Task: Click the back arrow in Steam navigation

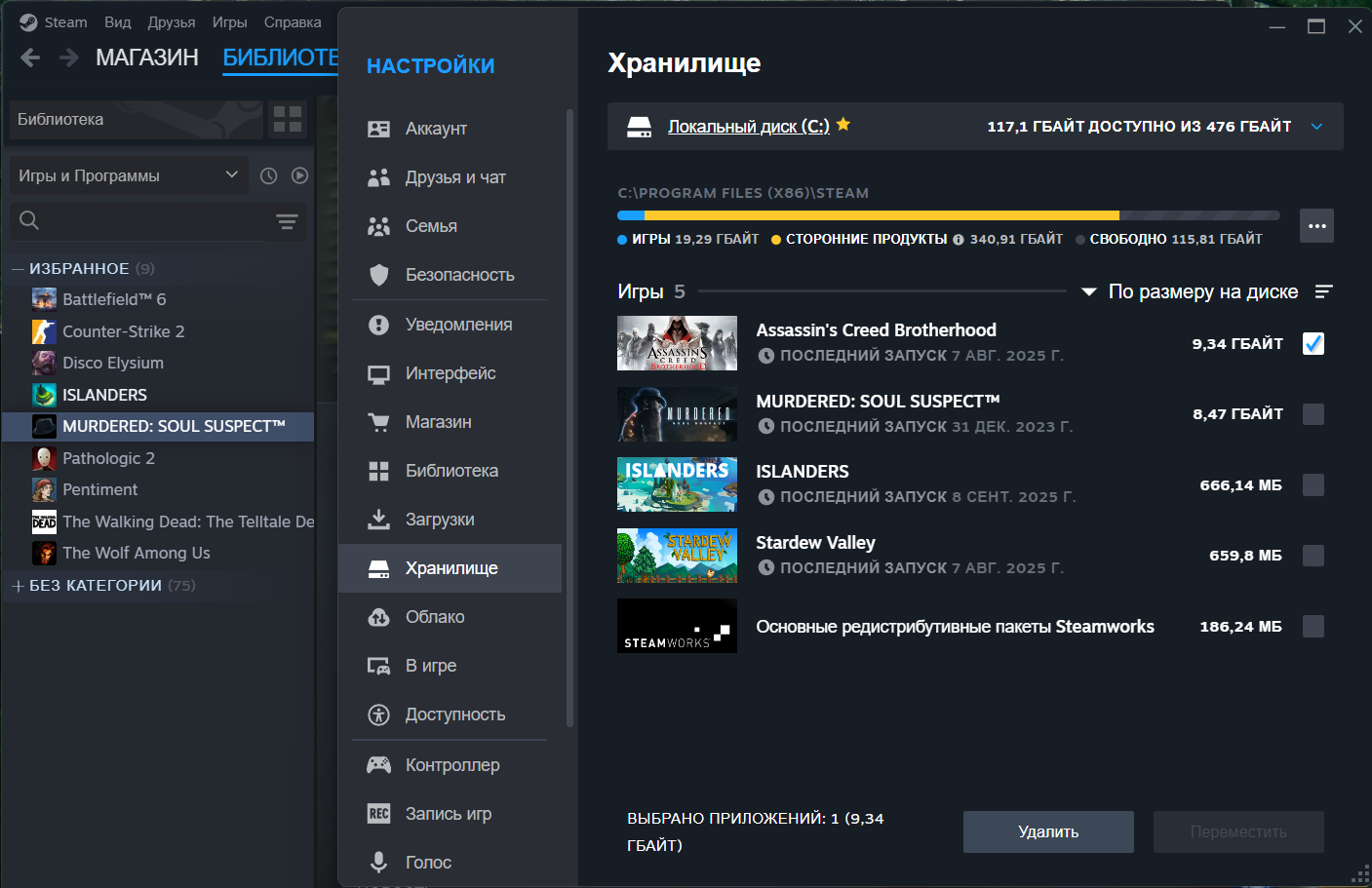Action: click(x=30, y=58)
